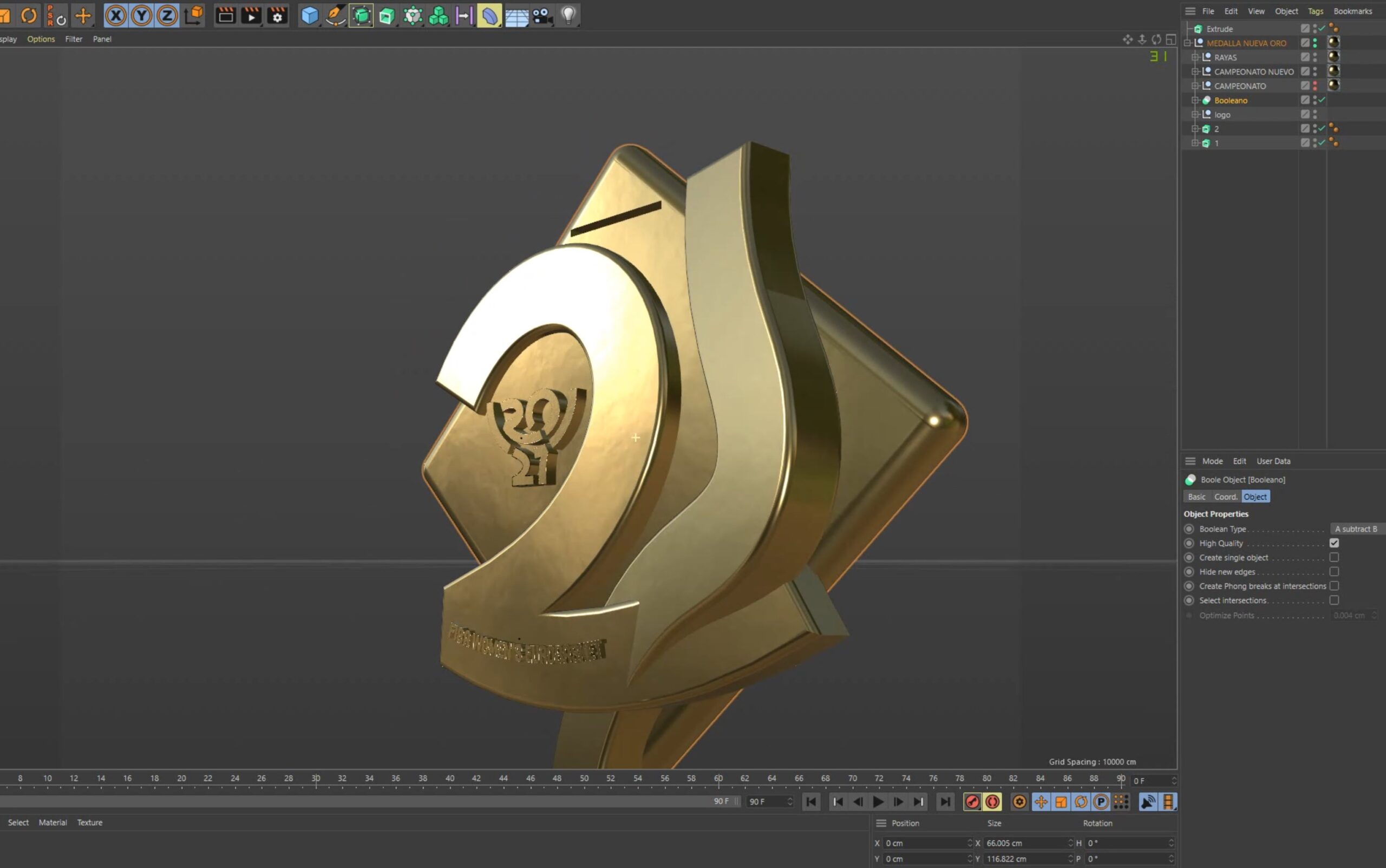The height and width of the screenshot is (868, 1386).
Task: Select the Pen spline tool
Action: pyautogui.click(x=335, y=16)
